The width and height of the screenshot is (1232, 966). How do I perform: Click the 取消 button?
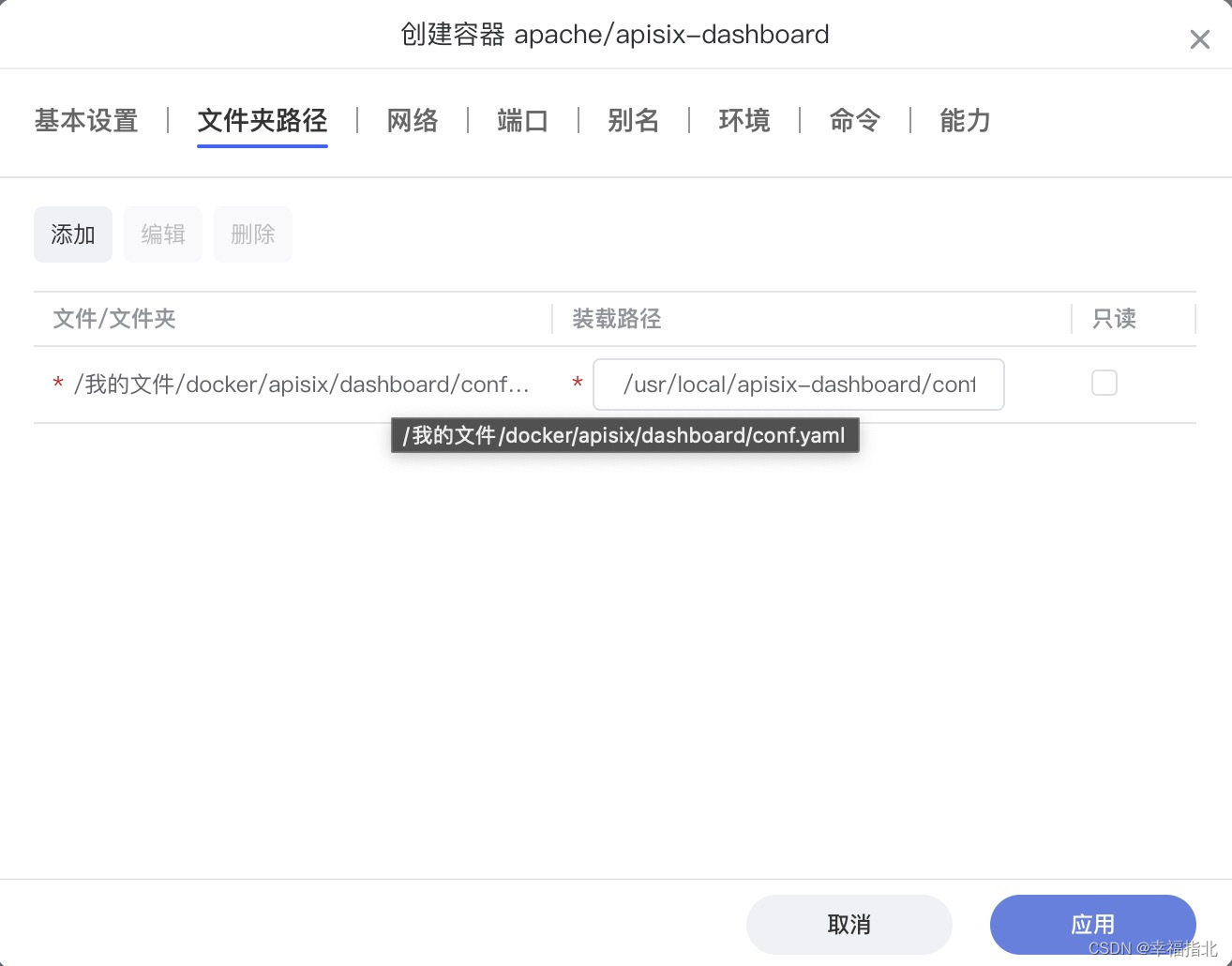coord(849,925)
